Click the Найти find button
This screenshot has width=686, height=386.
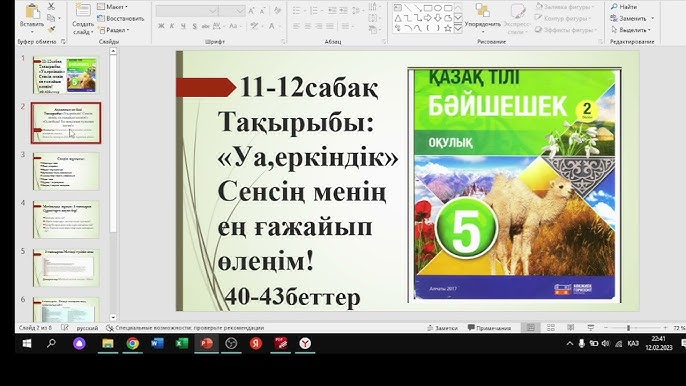click(x=624, y=7)
